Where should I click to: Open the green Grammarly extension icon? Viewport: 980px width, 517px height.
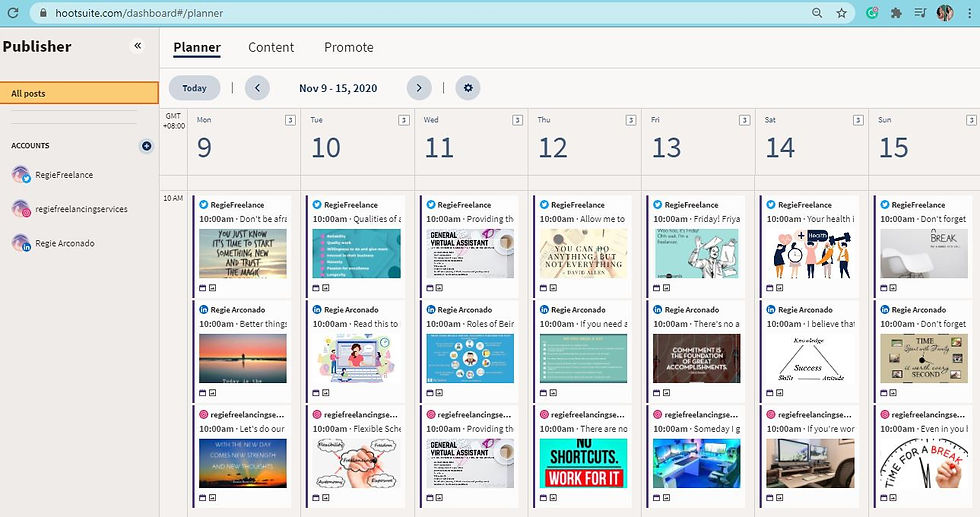(x=872, y=13)
